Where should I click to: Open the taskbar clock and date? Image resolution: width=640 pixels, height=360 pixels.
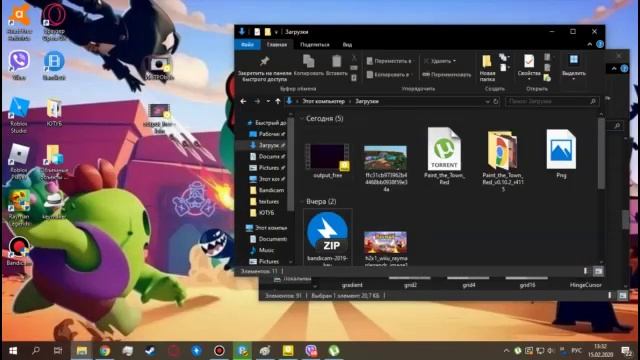[x=601, y=351]
